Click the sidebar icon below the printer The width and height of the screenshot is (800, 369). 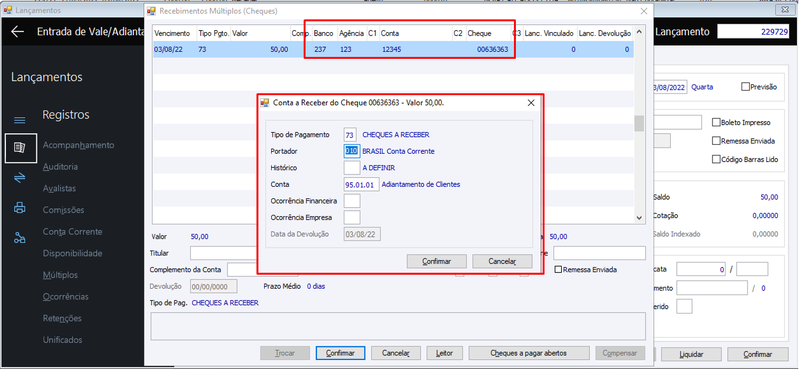[x=19, y=237]
